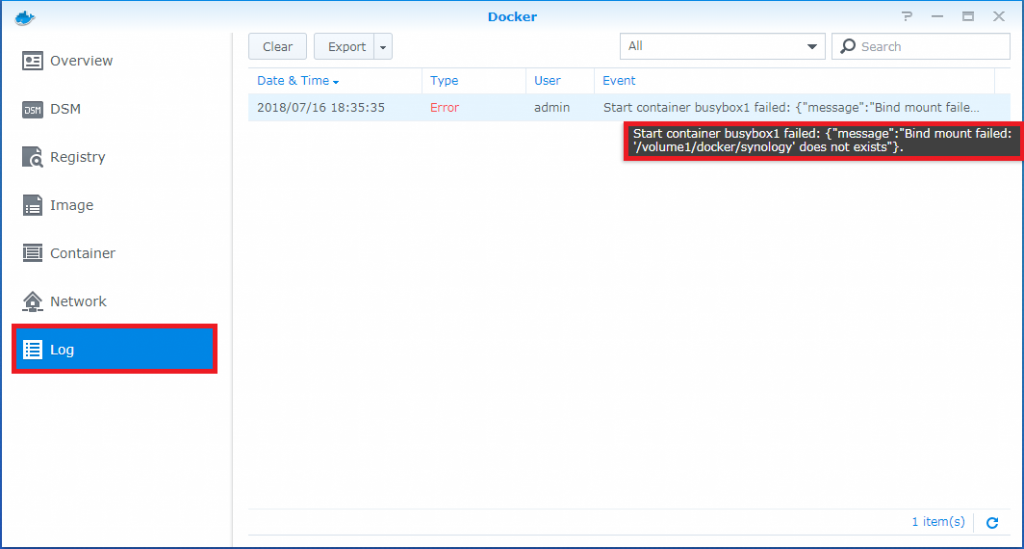Minimize the Docker window
The image size is (1024, 549).
click(937, 16)
